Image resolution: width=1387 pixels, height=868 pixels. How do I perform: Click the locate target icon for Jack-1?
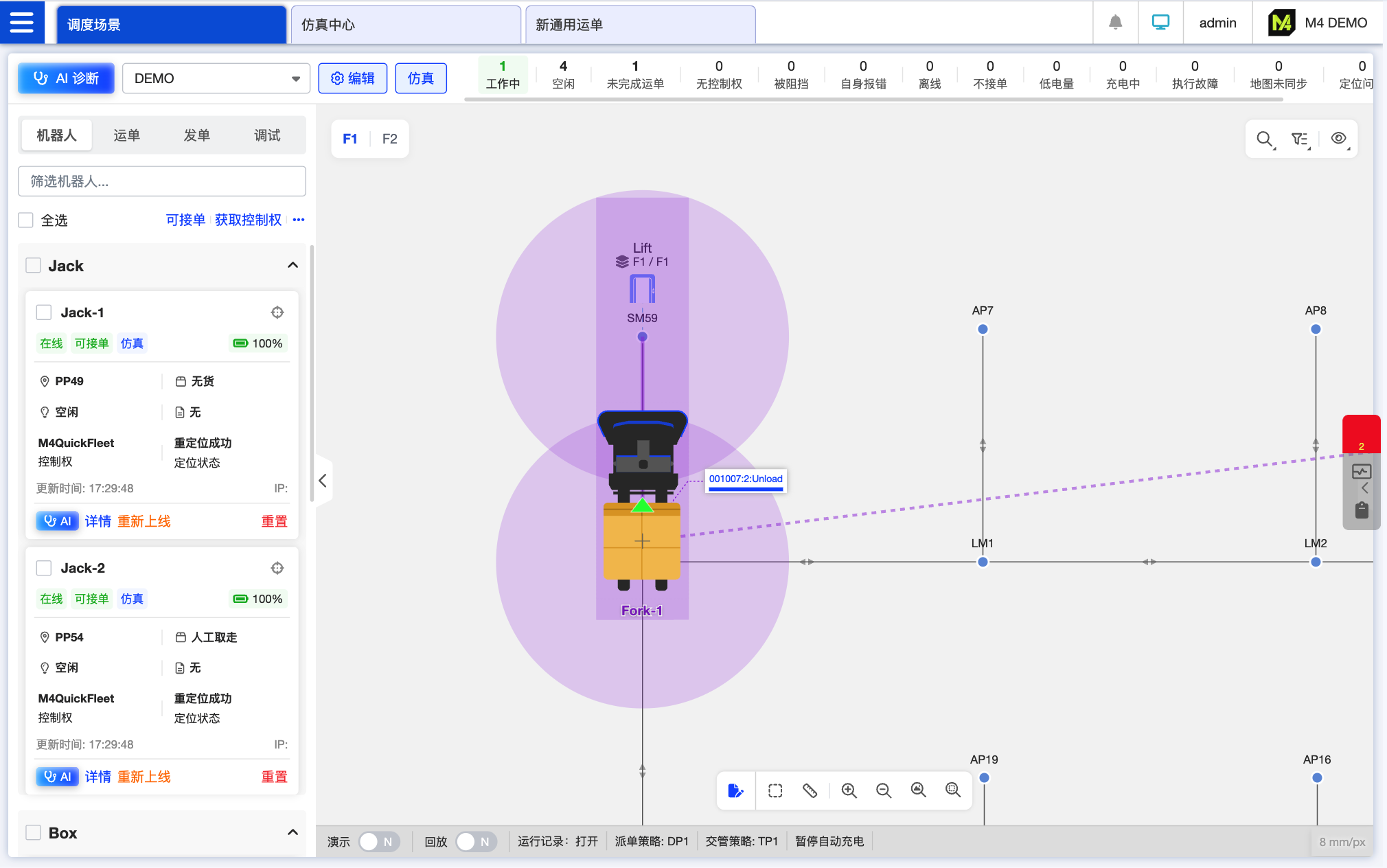click(x=277, y=312)
